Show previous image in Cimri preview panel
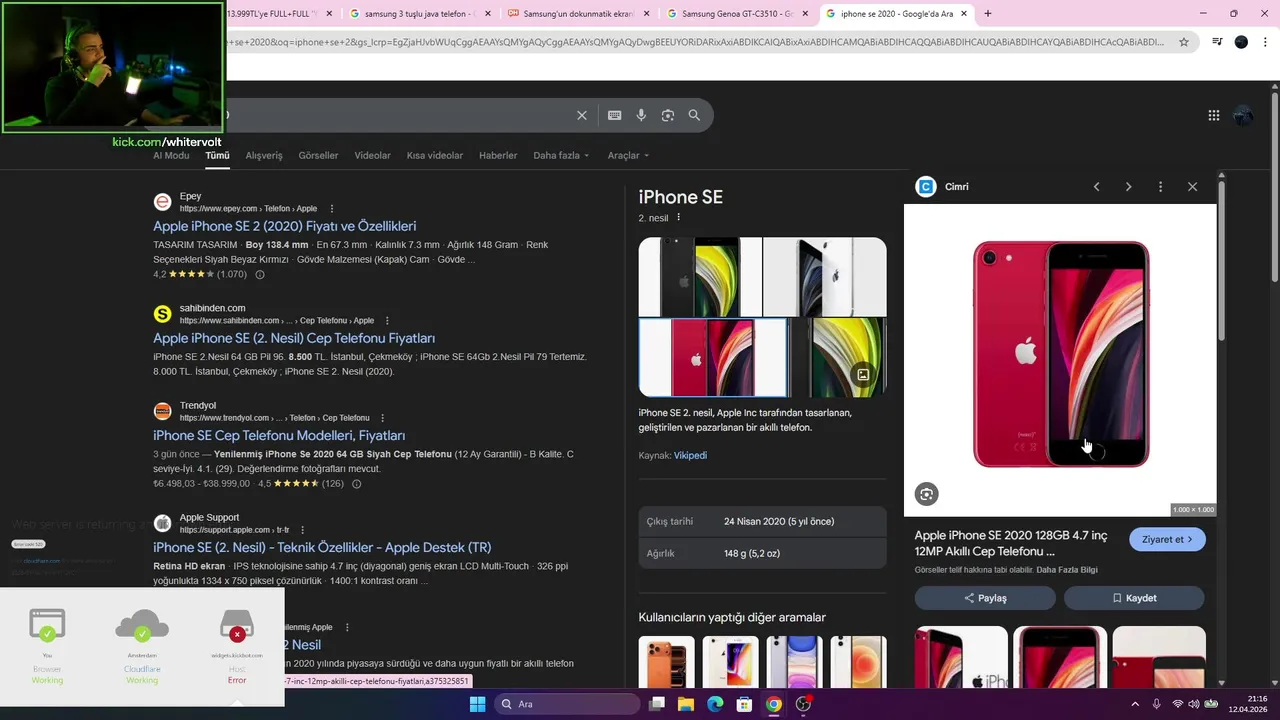 pos(1097,187)
